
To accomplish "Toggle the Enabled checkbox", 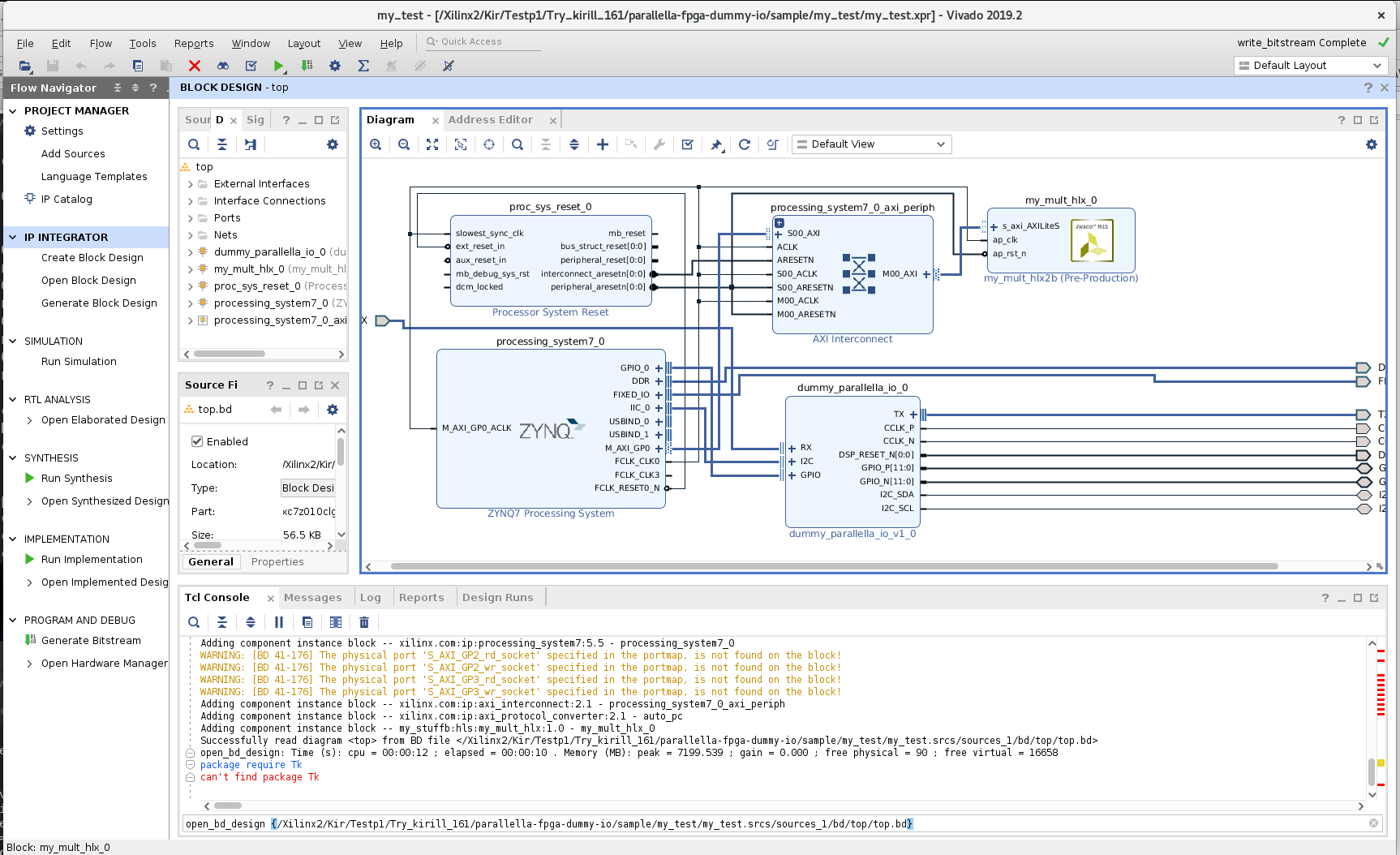I will click(197, 441).
